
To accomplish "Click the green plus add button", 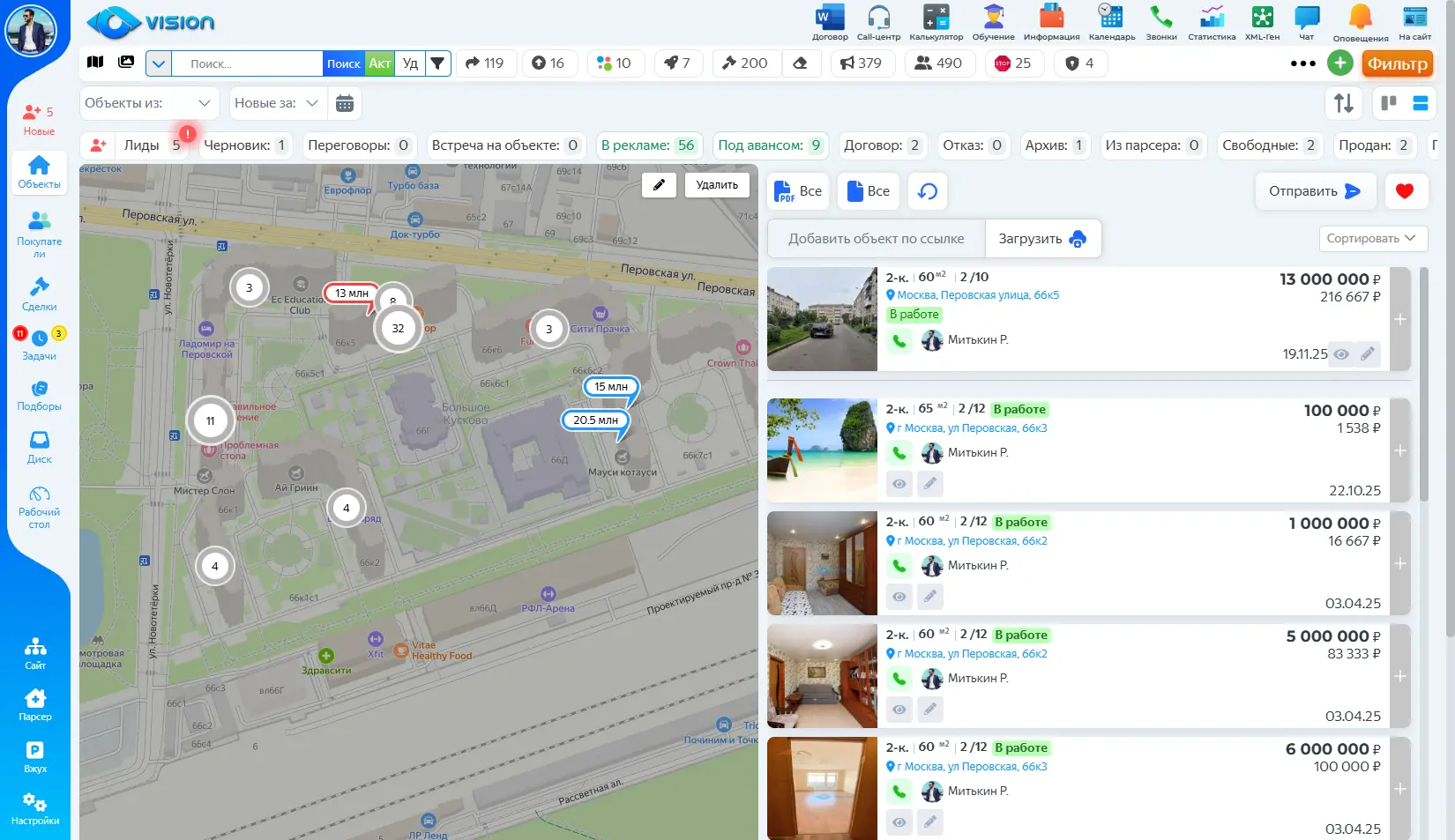I will [x=1339, y=63].
